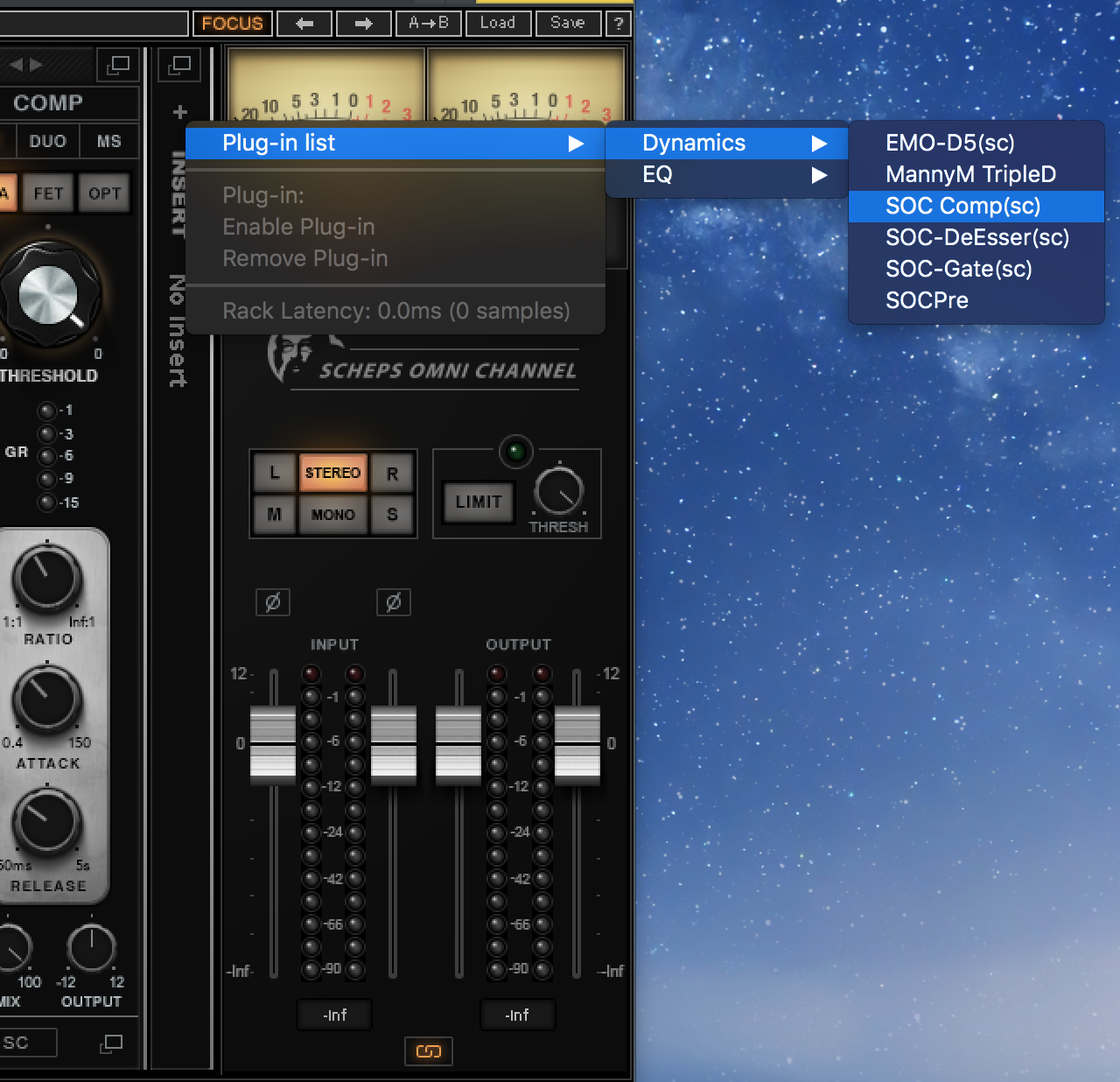This screenshot has width=1120, height=1082.
Task: Switch compressor to FET mode
Action: [x=49, y=193]
